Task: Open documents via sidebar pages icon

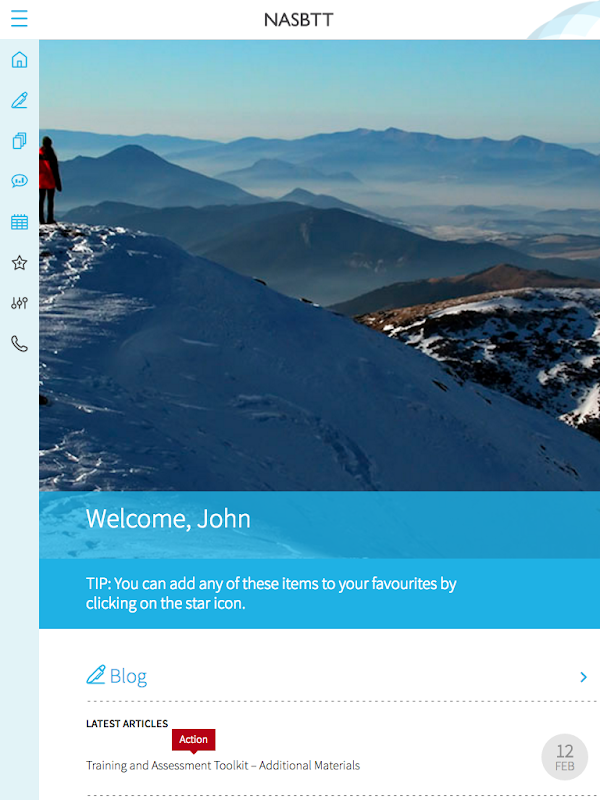Action: (19, 141)
